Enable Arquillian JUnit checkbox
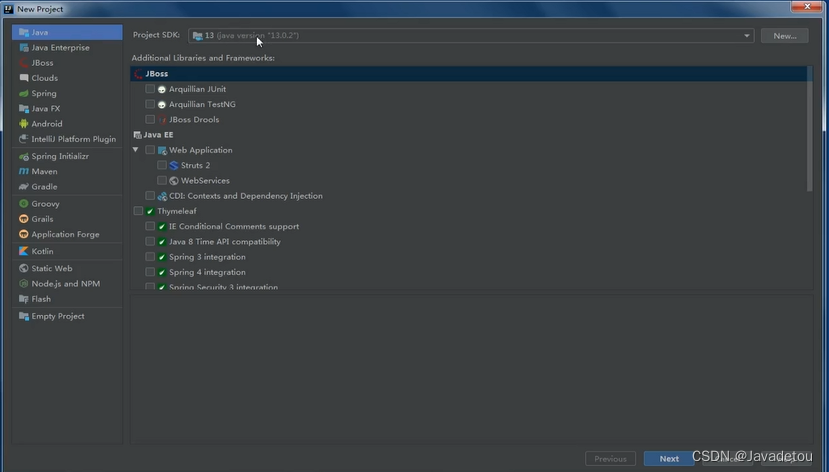Image resolution: width=829 pixels, height=472 pixels. point(150,89)
